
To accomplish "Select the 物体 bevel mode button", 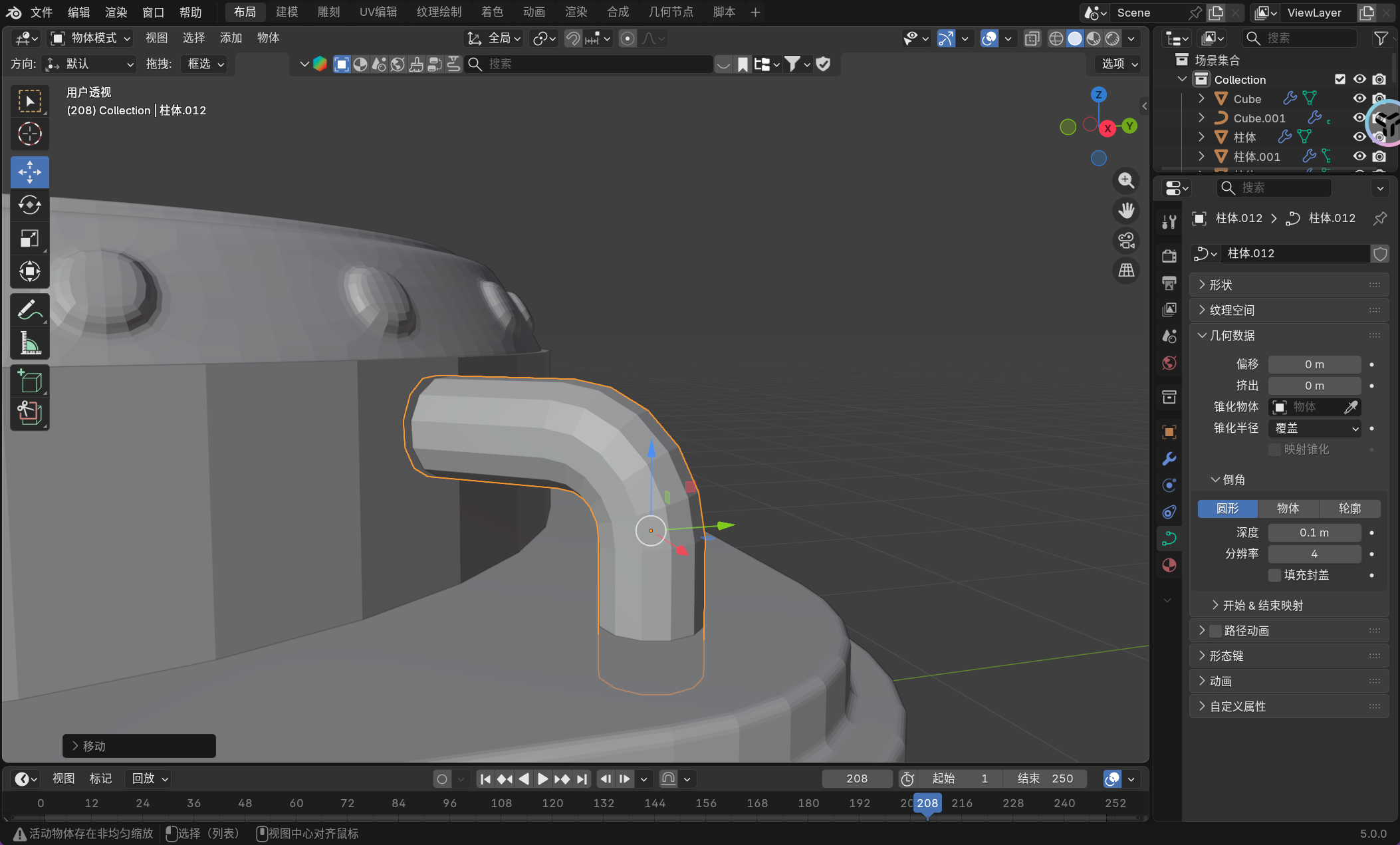I will coord(1288,509).
